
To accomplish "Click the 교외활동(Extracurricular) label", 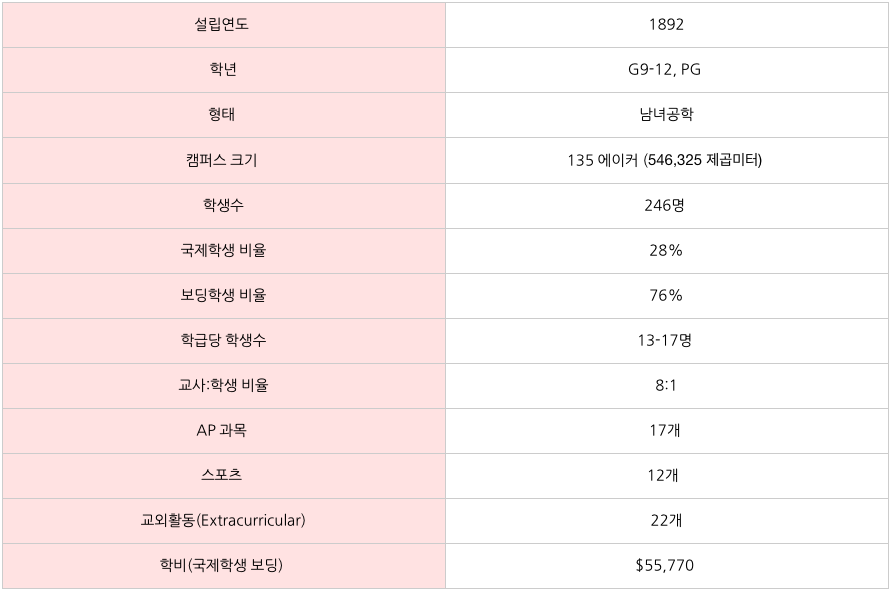I will [x=222, y=520].
